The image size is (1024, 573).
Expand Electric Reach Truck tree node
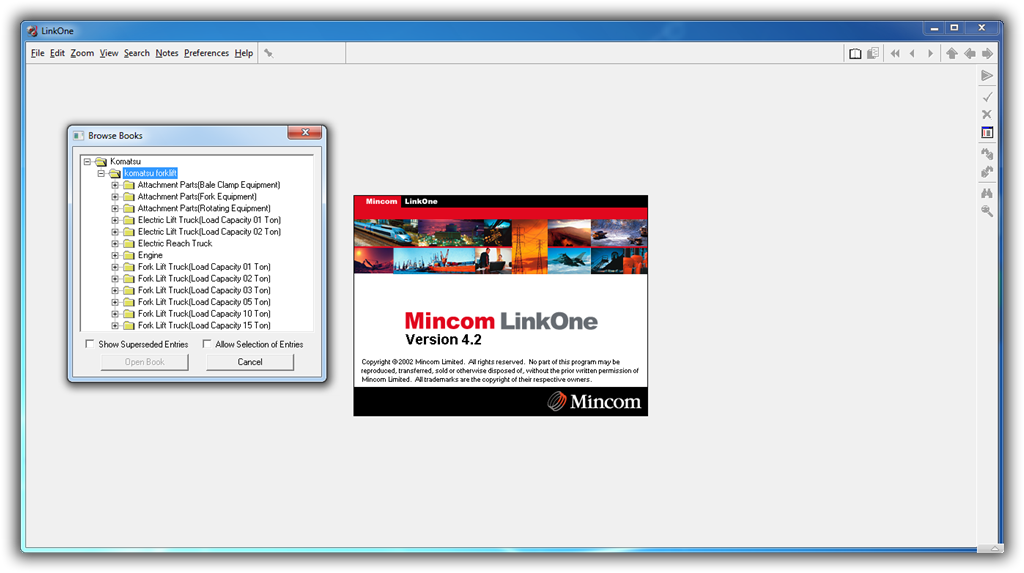115,244
